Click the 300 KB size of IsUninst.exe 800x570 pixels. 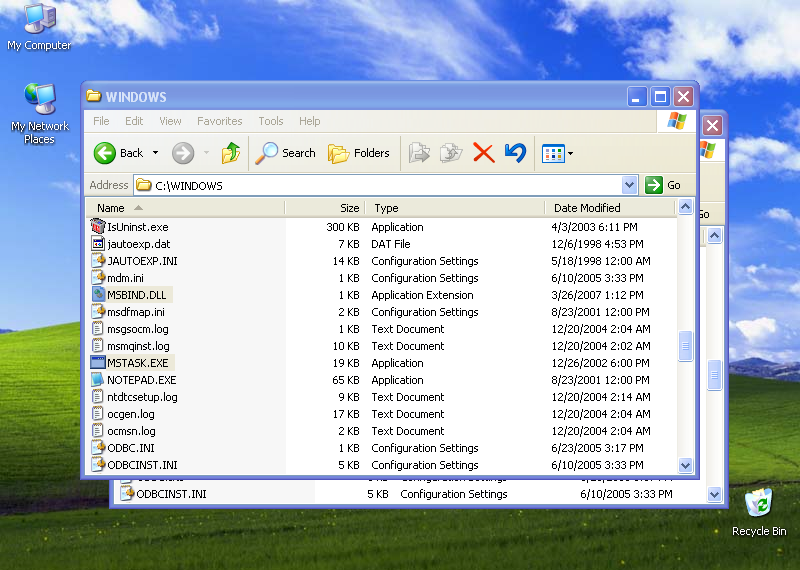click(x=343, y=227)
